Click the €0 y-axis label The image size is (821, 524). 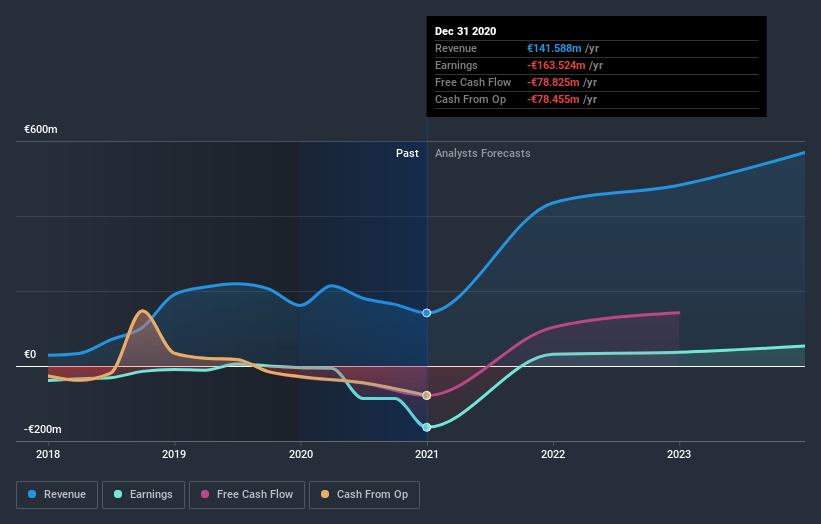[30, 354]
